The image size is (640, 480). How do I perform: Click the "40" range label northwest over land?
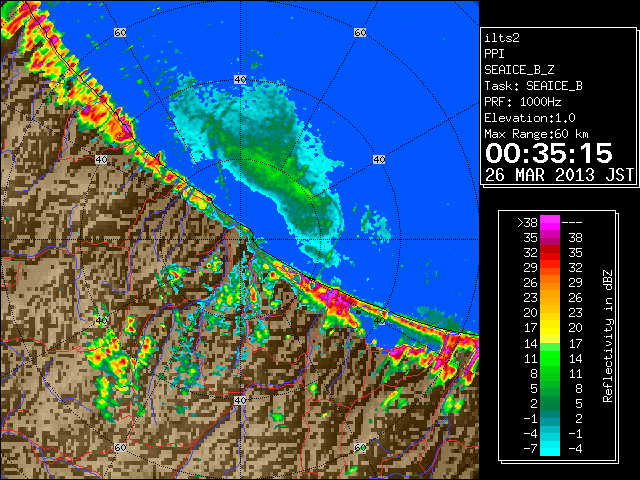(x=101, y=159)
